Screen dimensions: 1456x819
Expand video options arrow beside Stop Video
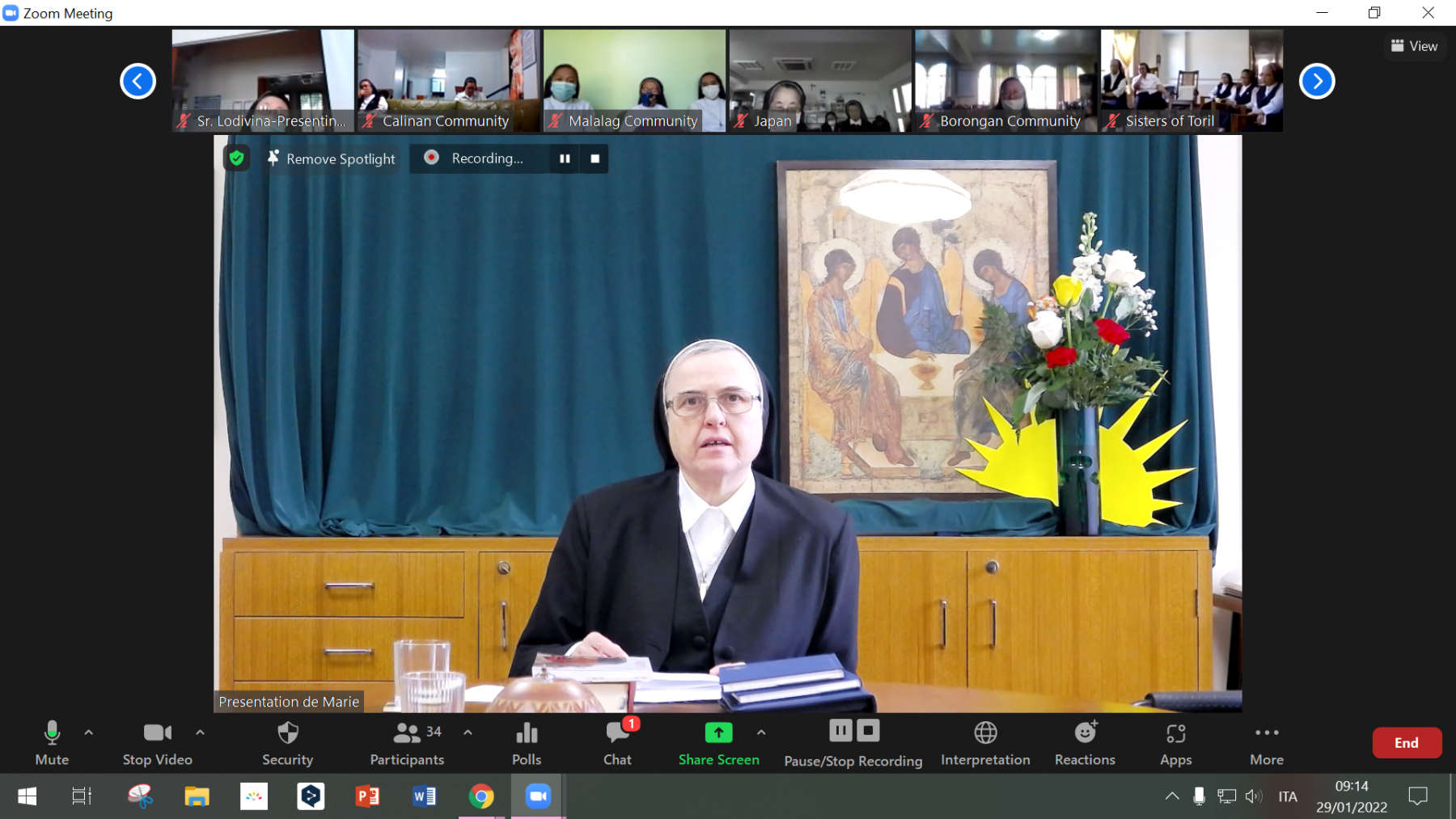coord(200,732)
